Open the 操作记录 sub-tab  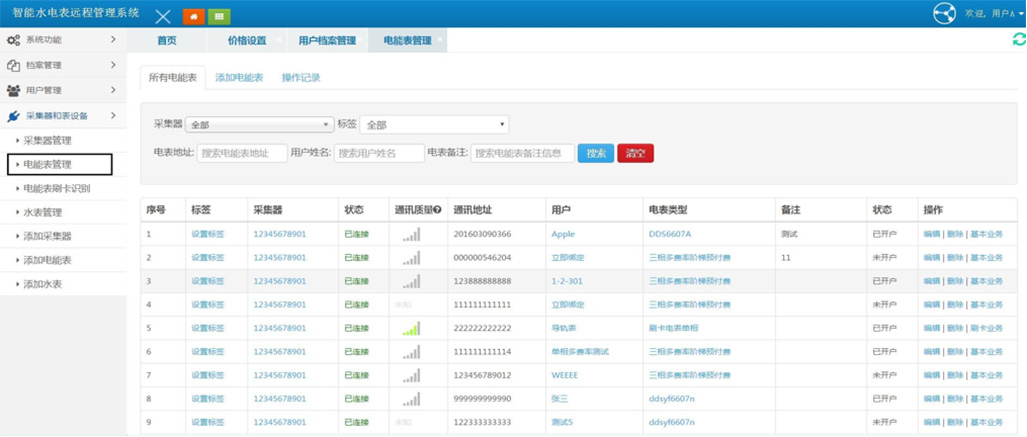point(301,77)
